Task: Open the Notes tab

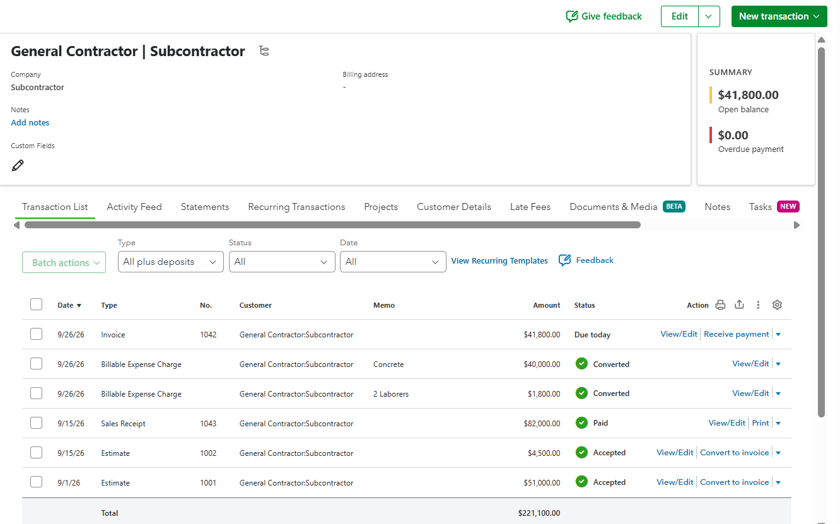Action: tap(717, 207)
